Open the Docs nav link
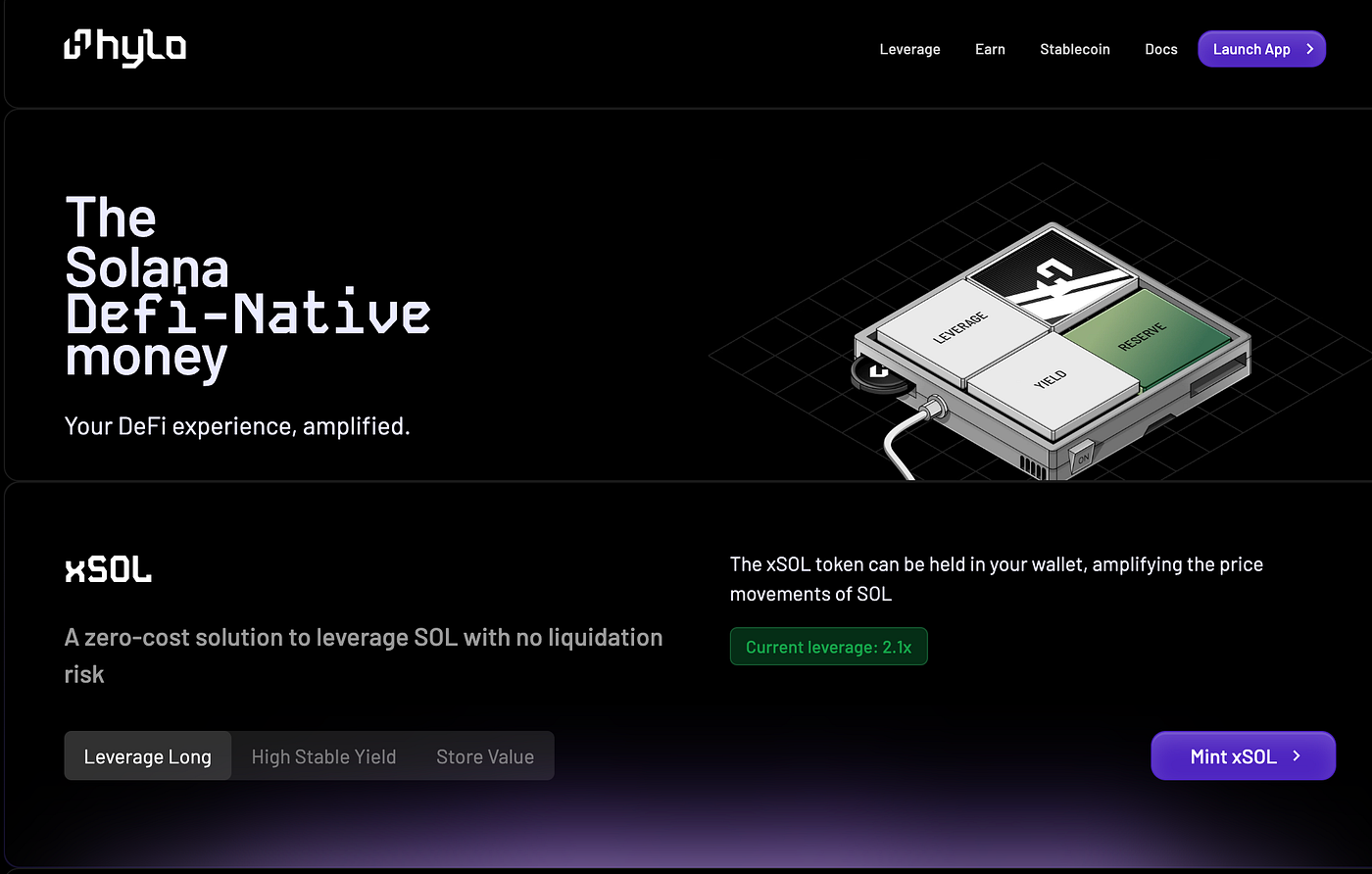Screen dimensions: 1372x874 [1160, 49]
